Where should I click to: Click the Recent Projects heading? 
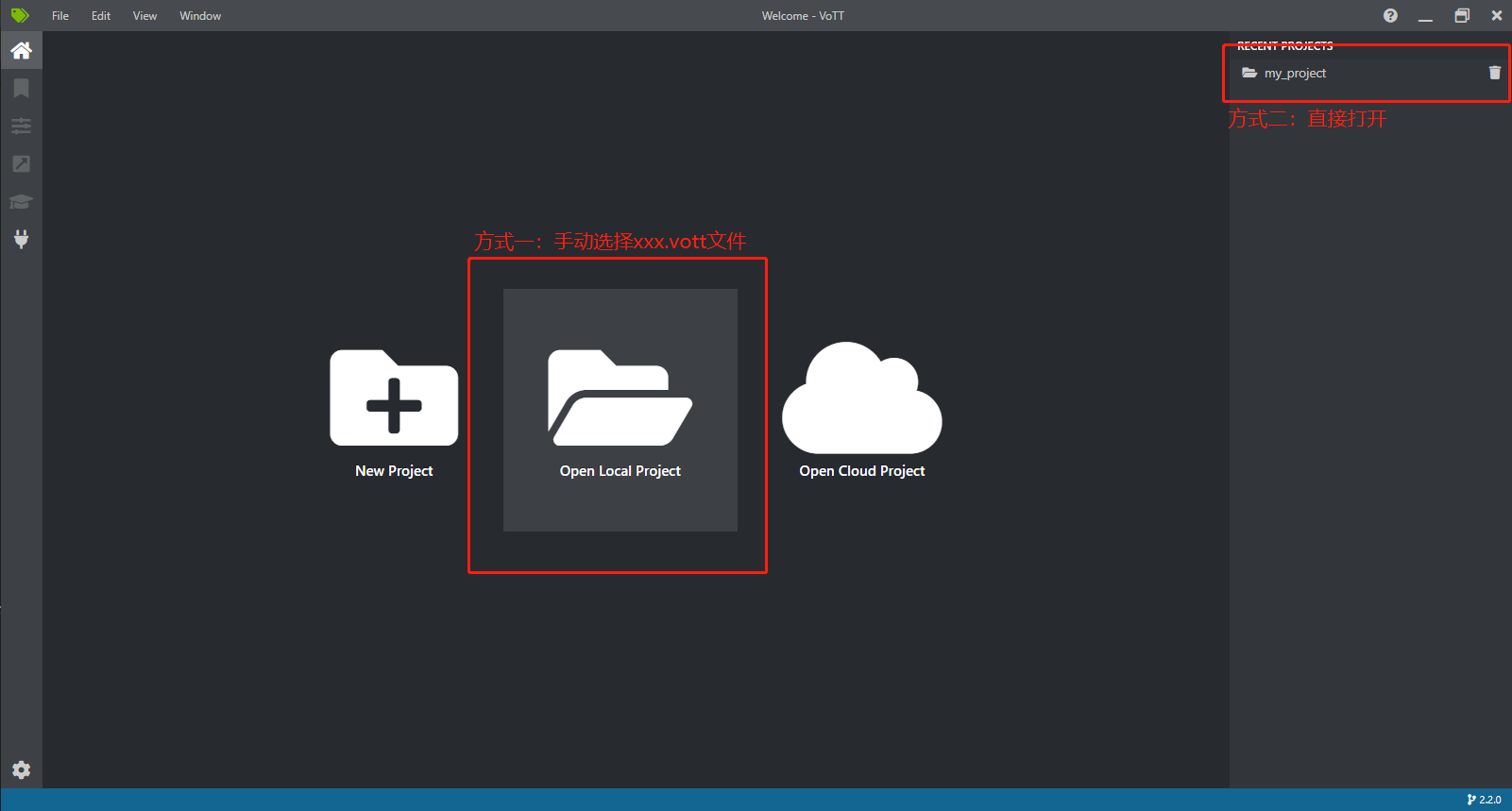(x=1284, y=45)
